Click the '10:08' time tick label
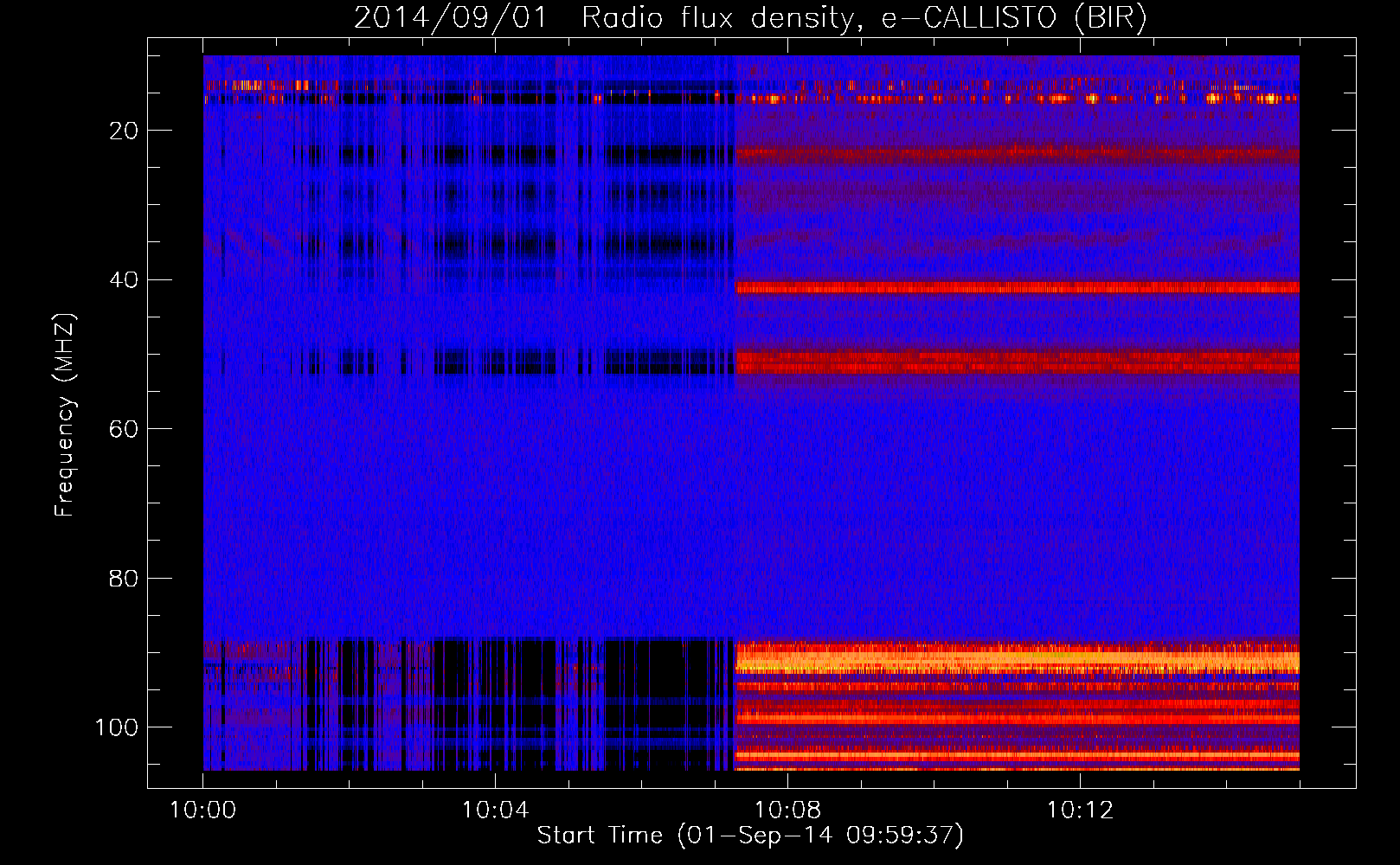This screenshot has width=1400, height=865. pyautogui.click(x=787, y=811)
